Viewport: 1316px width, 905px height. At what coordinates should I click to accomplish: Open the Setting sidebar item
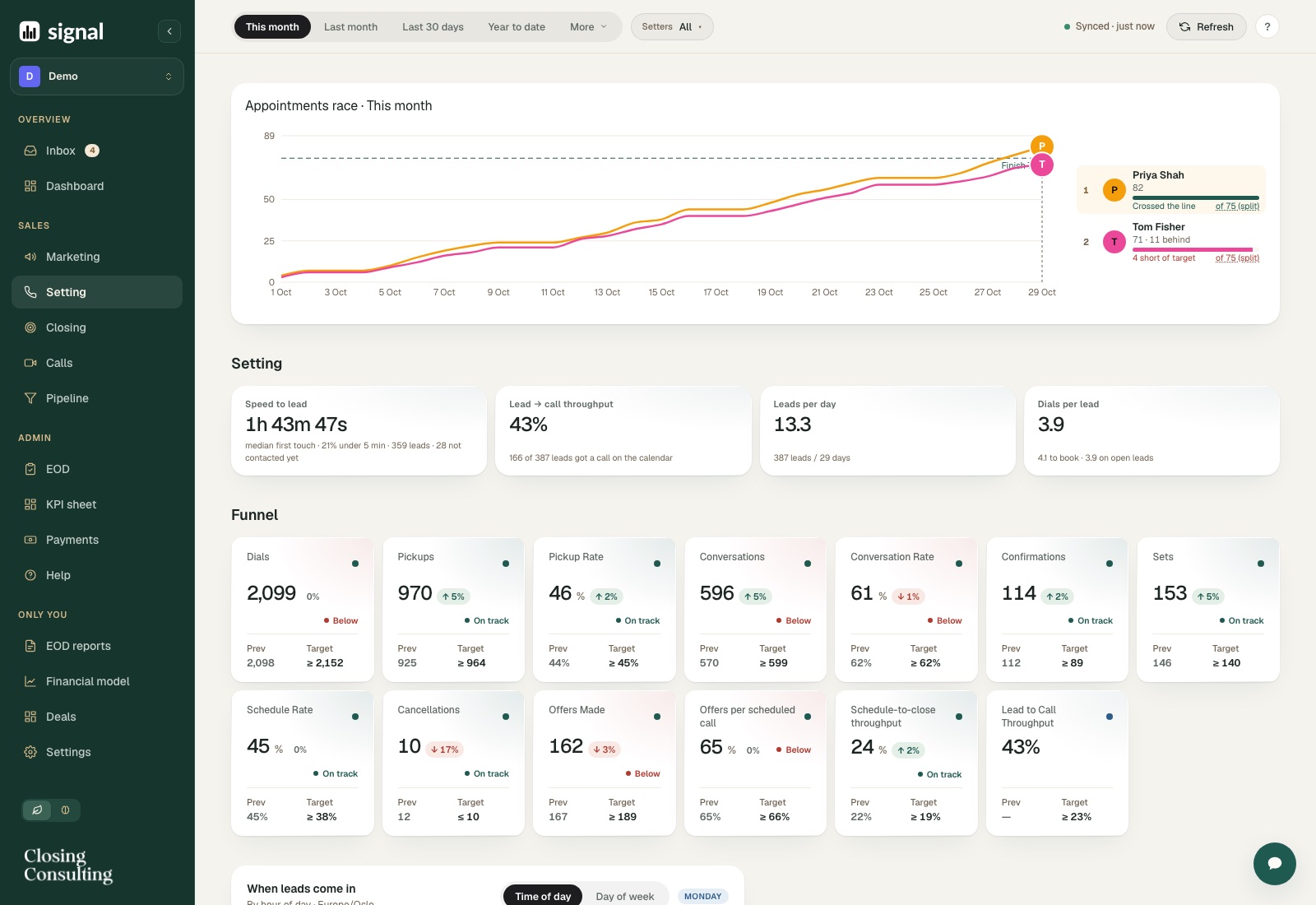(x=97, y=292)
